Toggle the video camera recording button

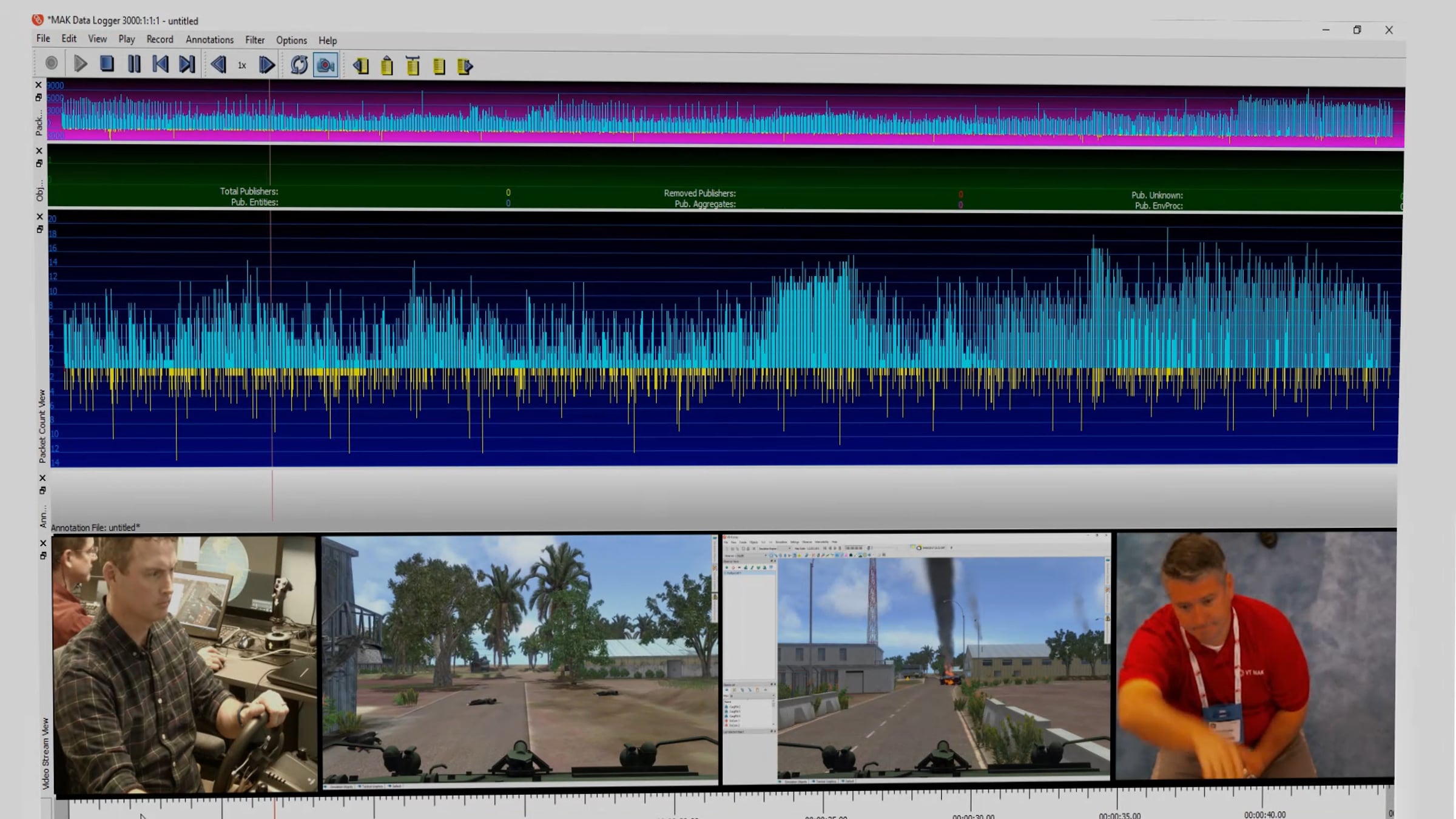[x=326, y=65]
